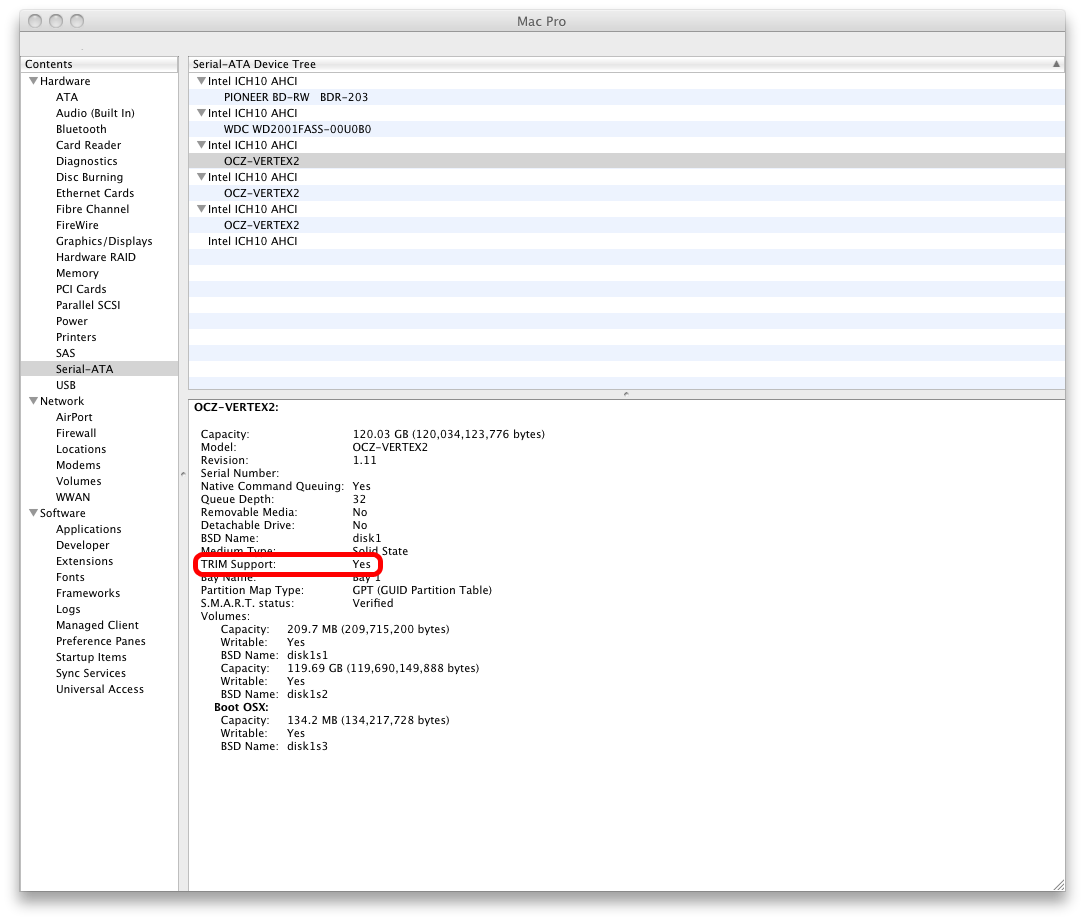The width and height of the screenshot is (1085, 921).
Task: Select Audio (Built In) item
Action: coord(95,113)
